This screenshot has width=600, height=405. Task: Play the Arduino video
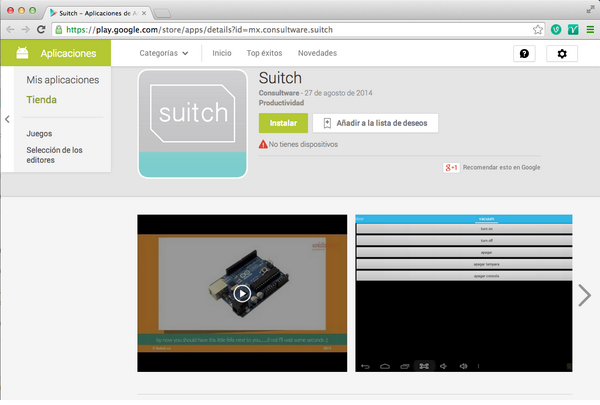242,294
